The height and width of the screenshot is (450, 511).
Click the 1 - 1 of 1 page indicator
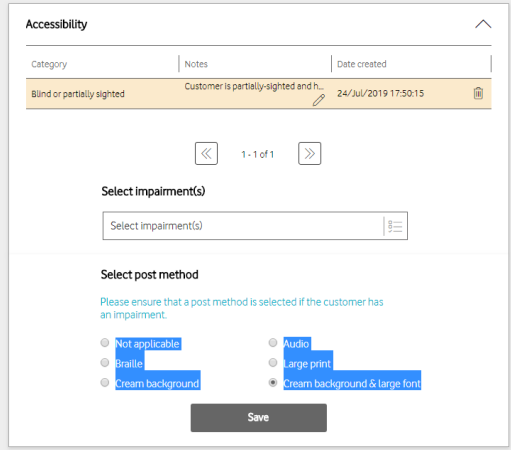pos(258,154)
